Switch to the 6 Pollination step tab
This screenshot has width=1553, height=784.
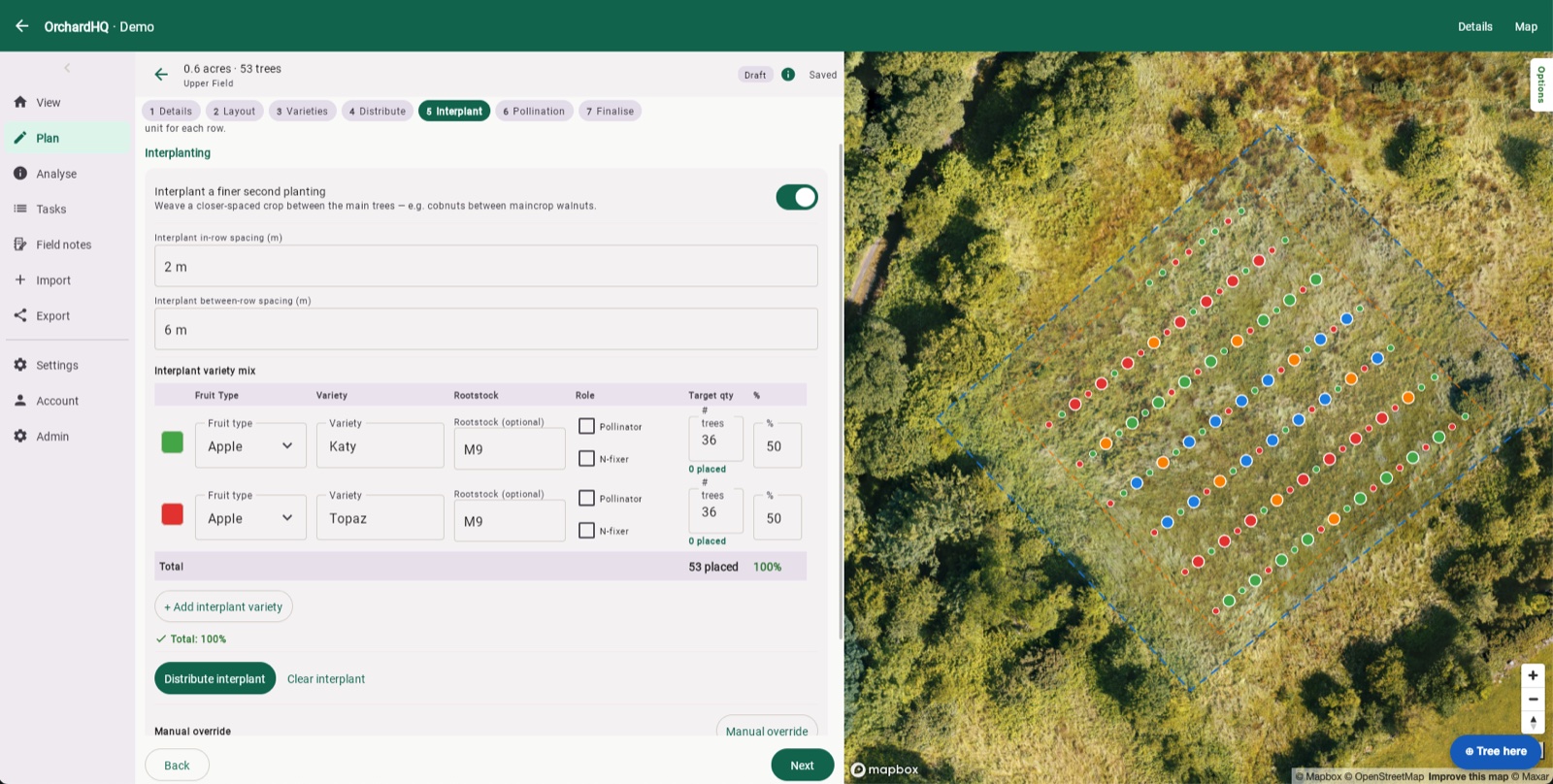click(534, 111)
